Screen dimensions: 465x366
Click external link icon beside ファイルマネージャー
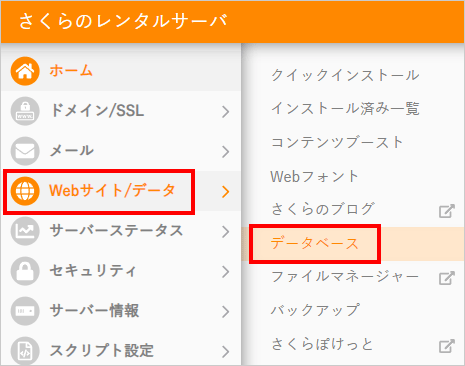(x=447, y=278)
